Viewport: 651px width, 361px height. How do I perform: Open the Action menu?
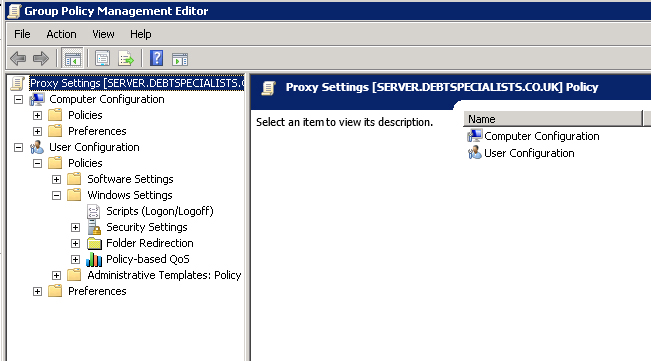point(61,34)
